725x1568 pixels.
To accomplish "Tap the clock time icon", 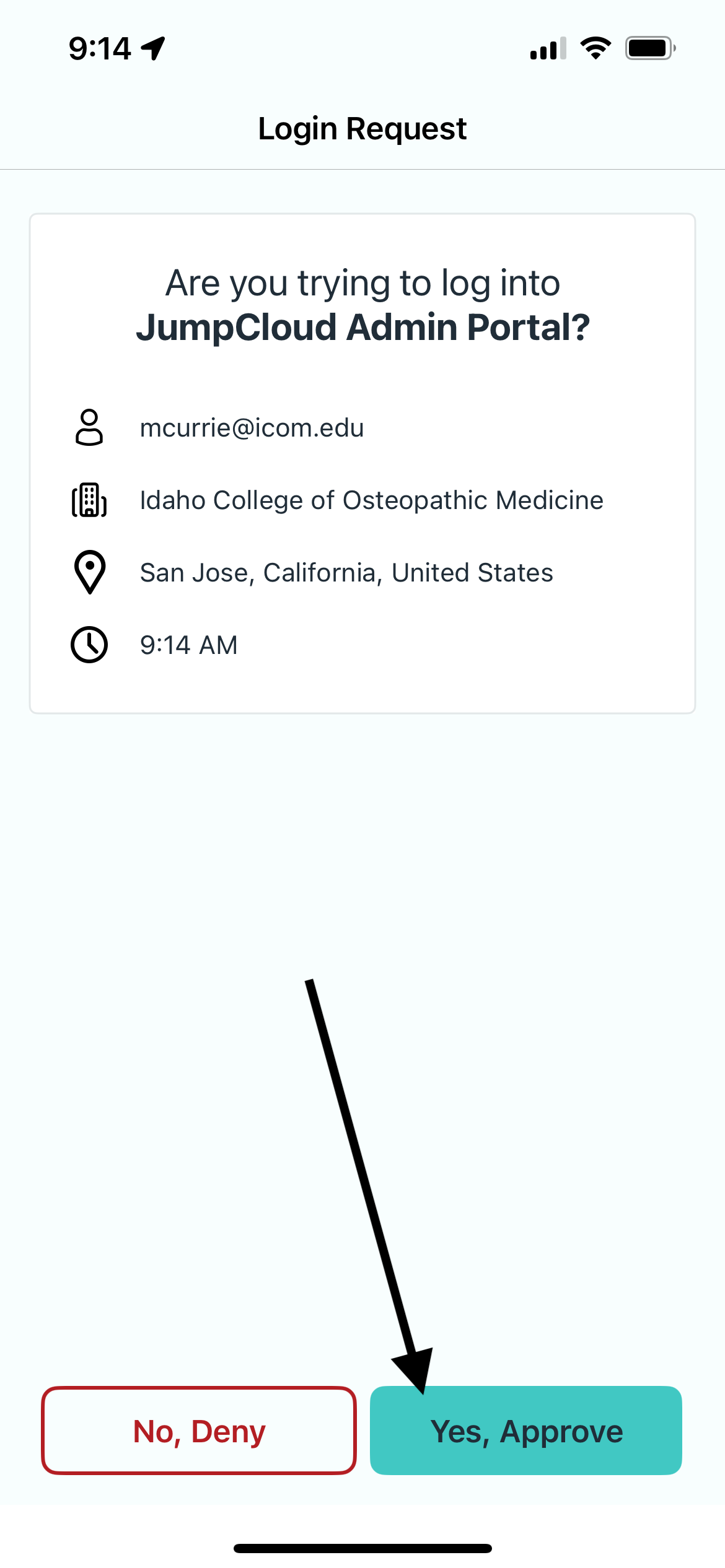I will click(89, 645).
